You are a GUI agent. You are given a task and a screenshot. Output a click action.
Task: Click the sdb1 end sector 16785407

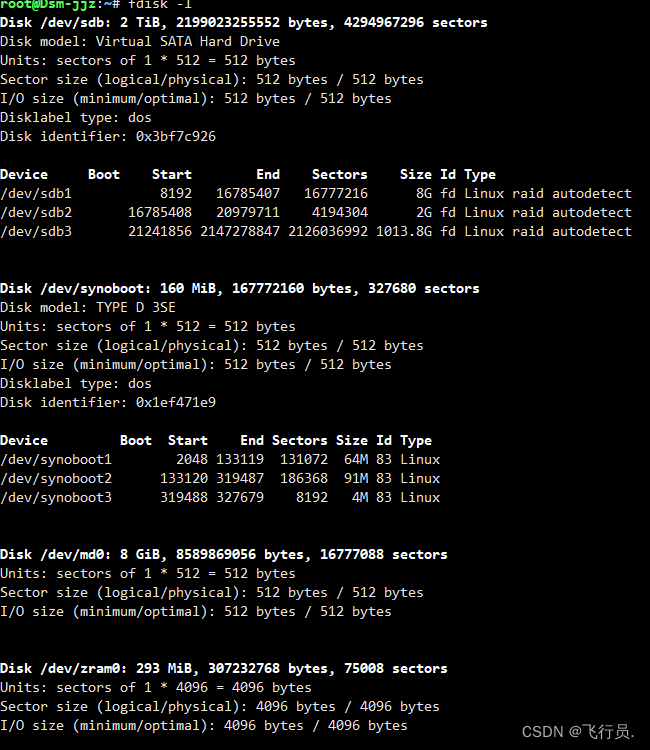tap(248, 194)
